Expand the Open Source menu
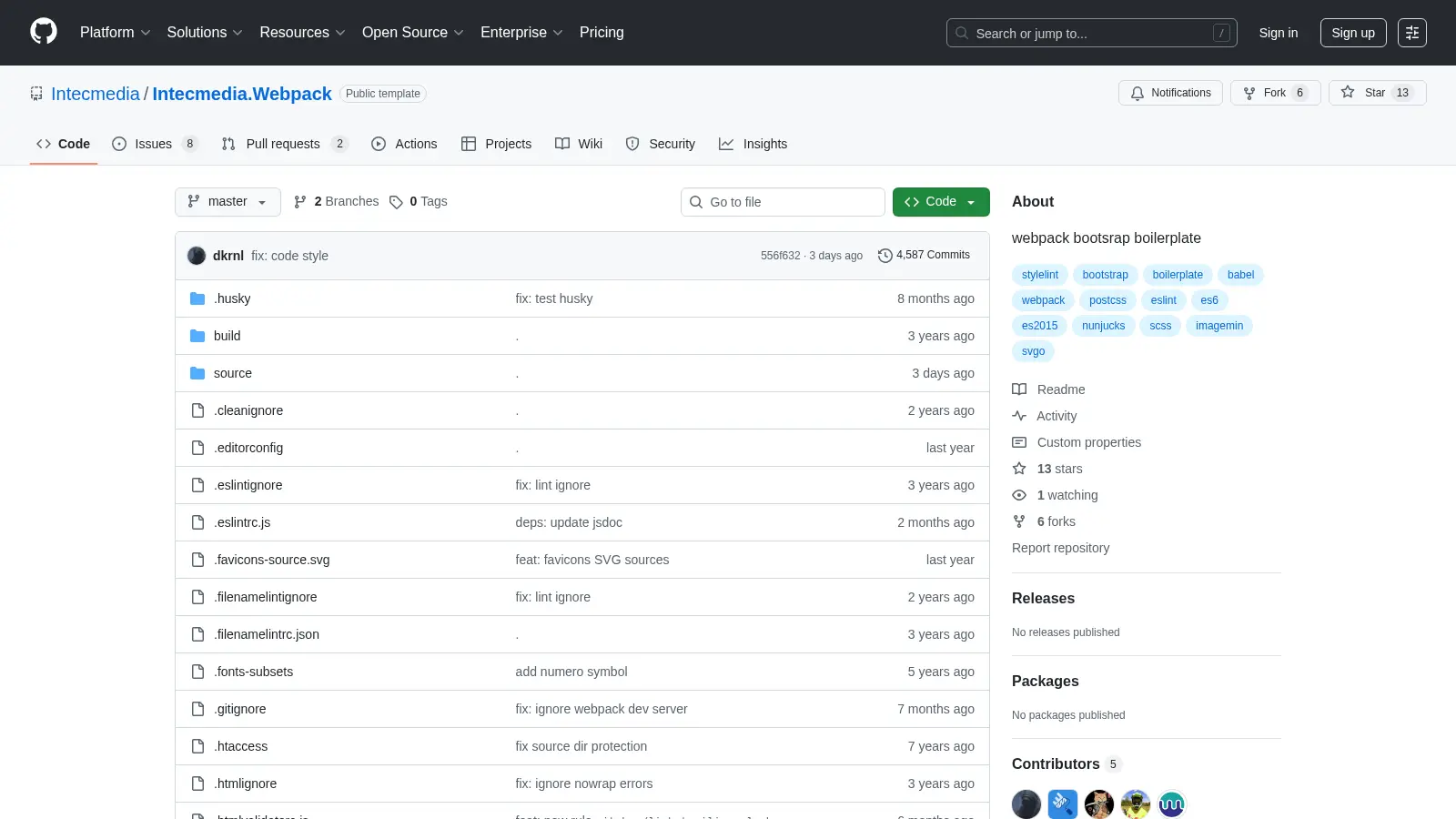The height and width of the screenshot is (819, 1456). [413, 33]
